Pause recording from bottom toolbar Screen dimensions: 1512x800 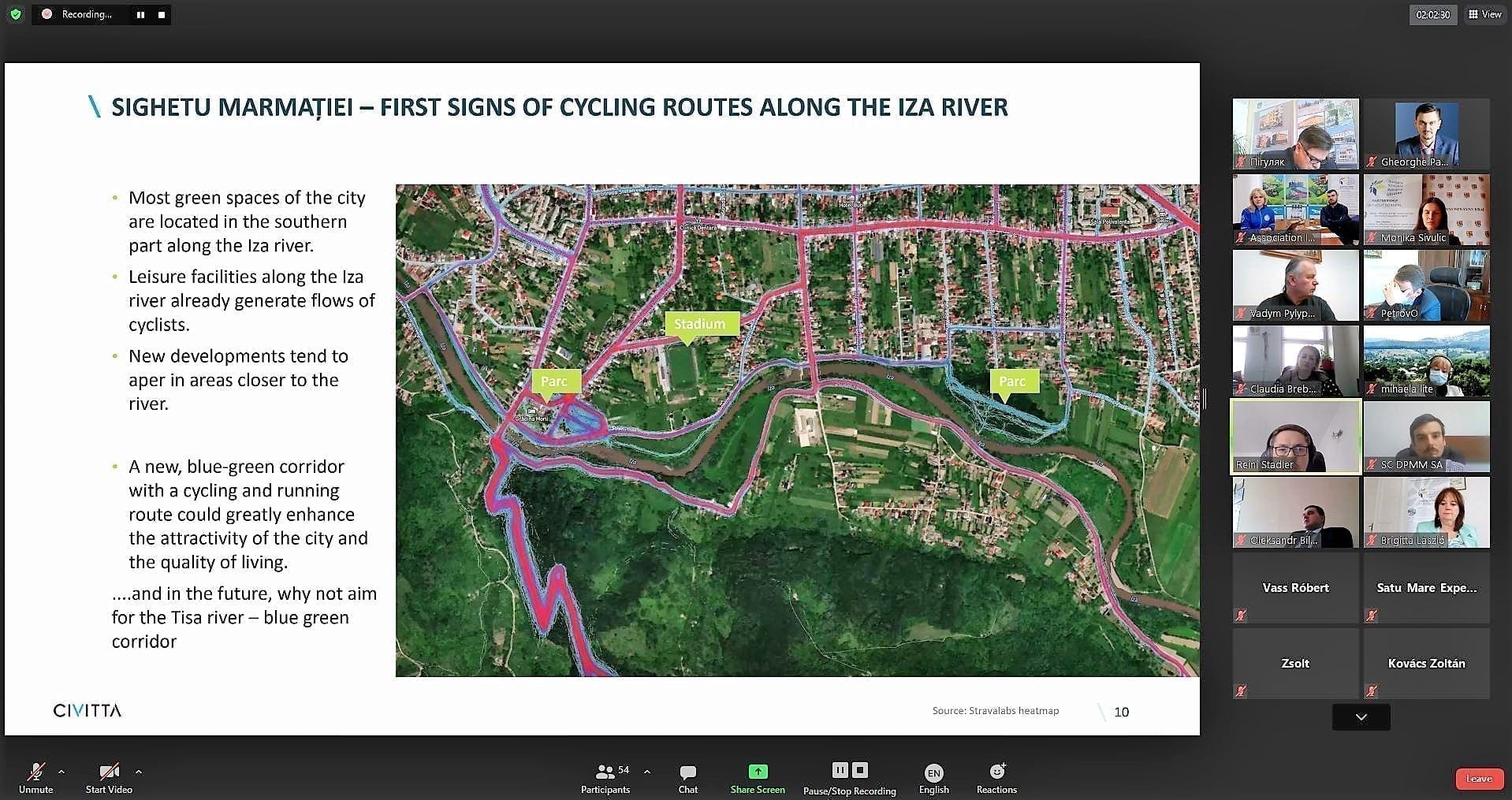tap(840, 770)
